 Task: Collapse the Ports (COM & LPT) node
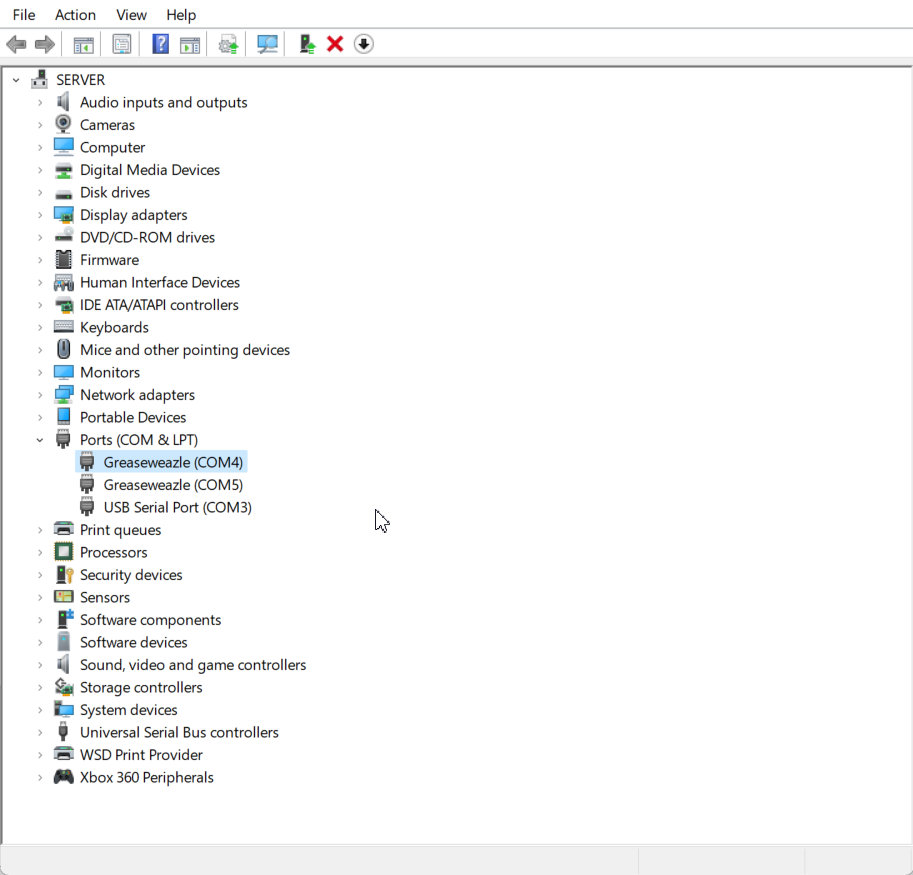[40, 440]
